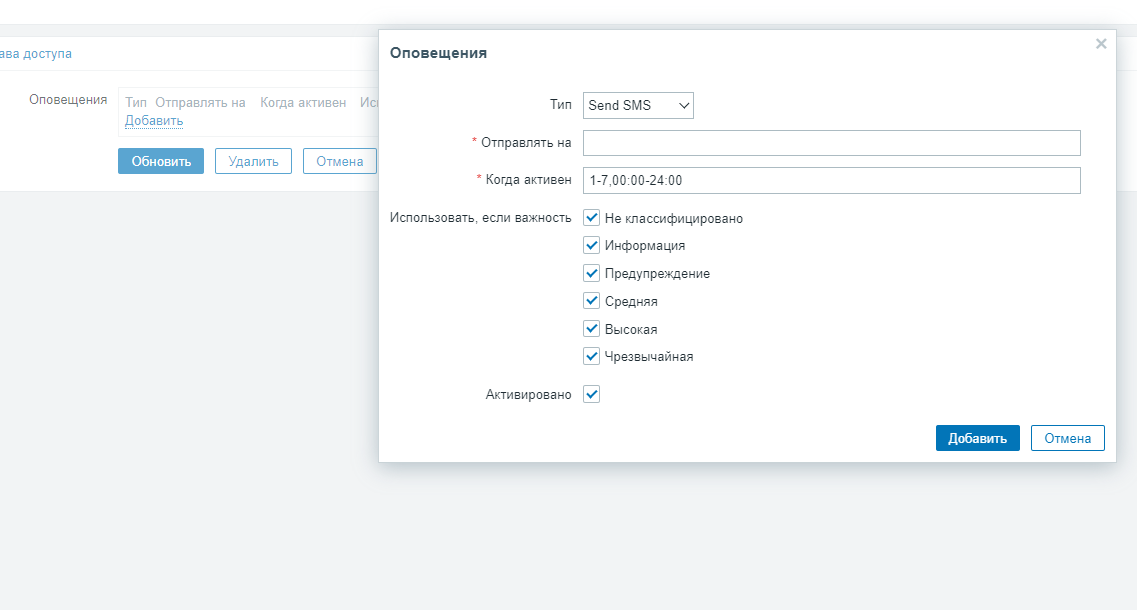Switch to the partially visible Права доступа tab
The height and width of the screenshot is (610, 1137).
tap(36, 54)
